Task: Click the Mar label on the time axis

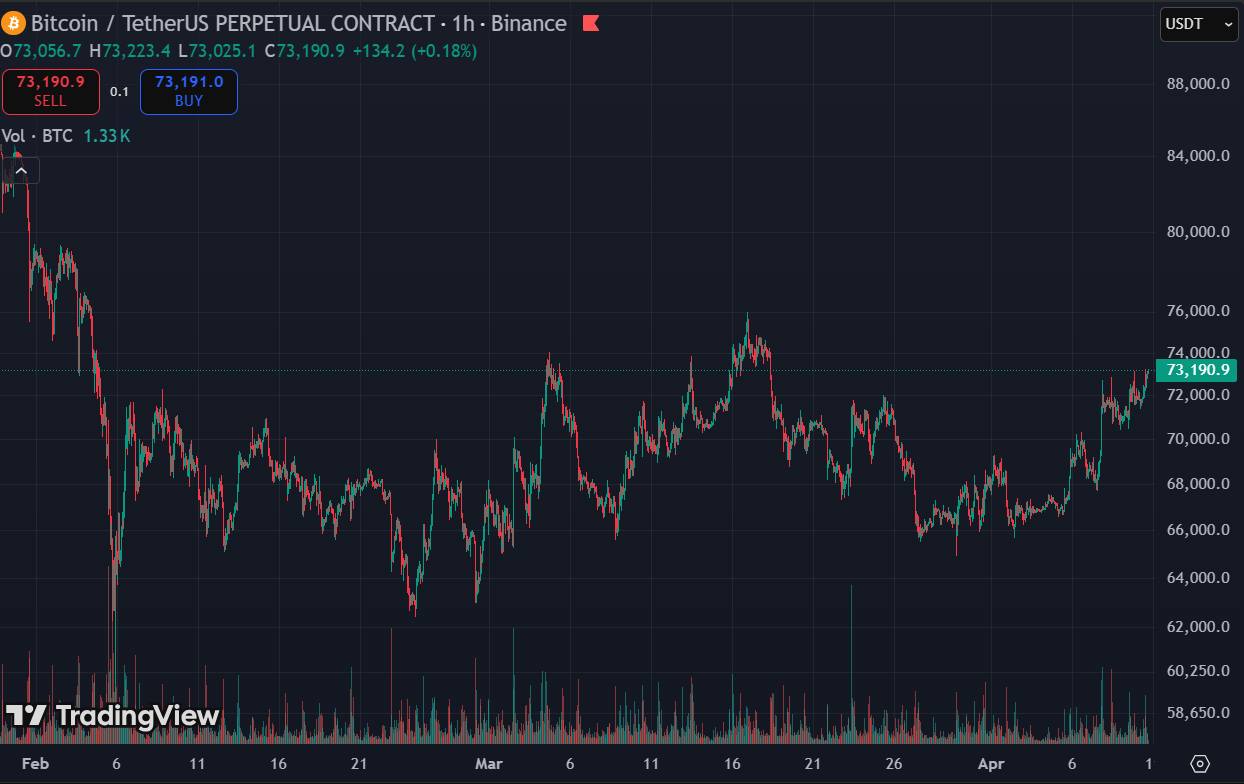Action: pos(489,763)
